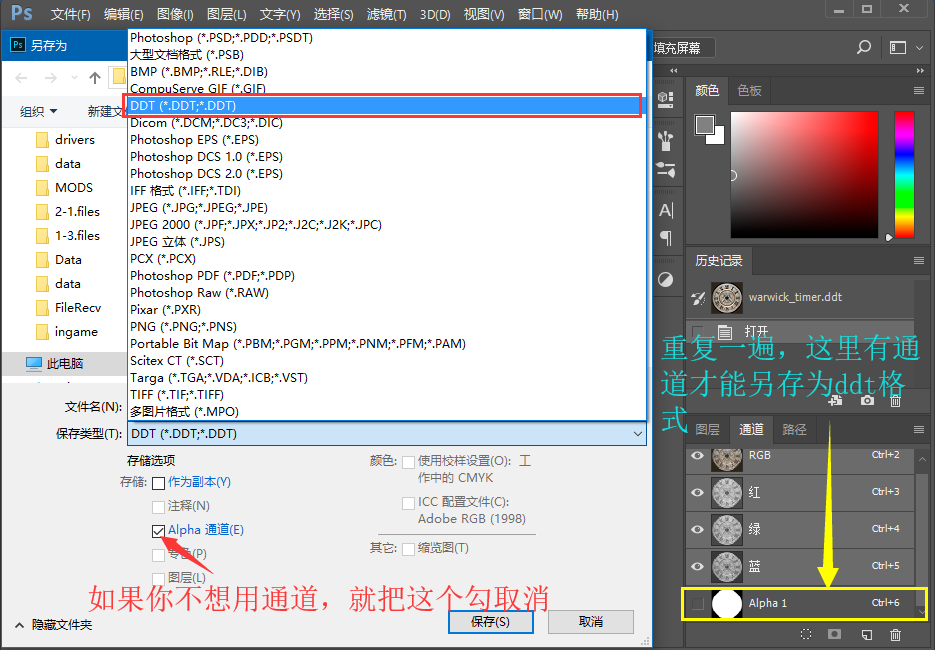935x650 pixels.
Task: Open the Channels panel menu
Action: 918,429
